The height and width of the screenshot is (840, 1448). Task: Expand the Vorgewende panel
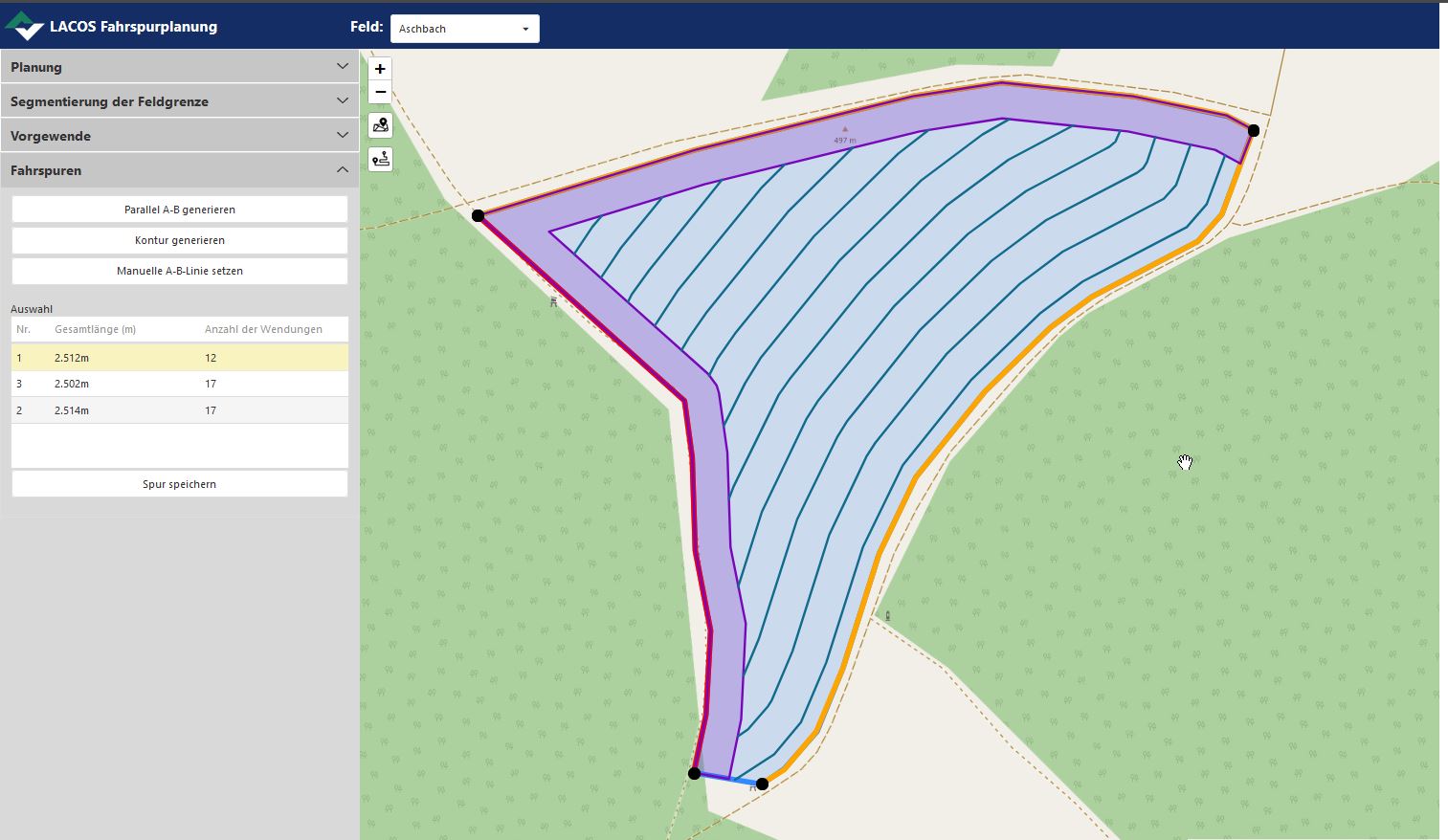point(179,136)
